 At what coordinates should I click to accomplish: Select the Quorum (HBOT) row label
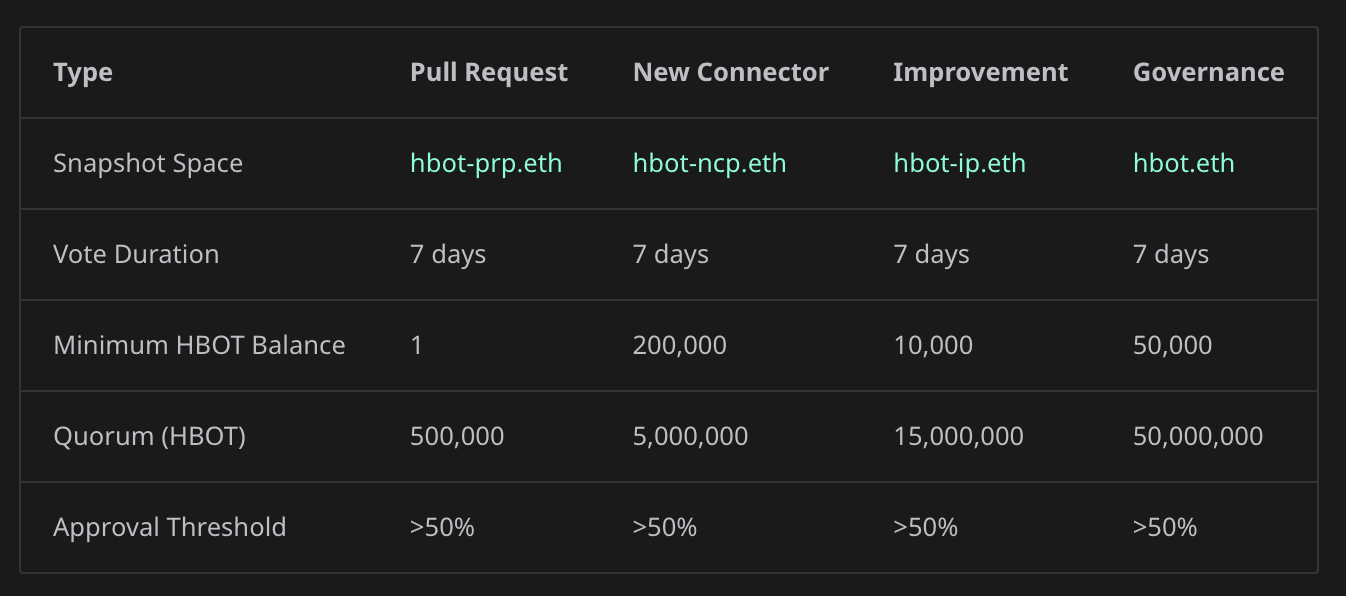[149, 436]
